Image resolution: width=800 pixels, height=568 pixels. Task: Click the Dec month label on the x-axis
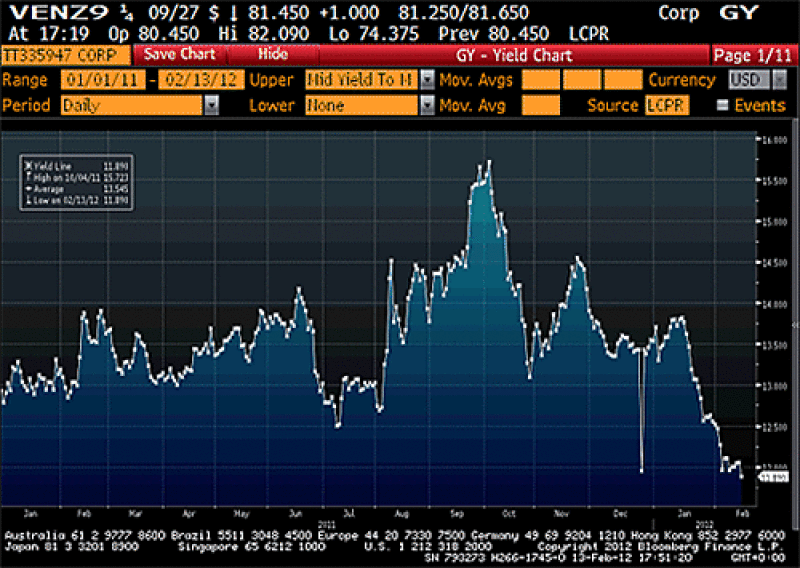point(620,513)
